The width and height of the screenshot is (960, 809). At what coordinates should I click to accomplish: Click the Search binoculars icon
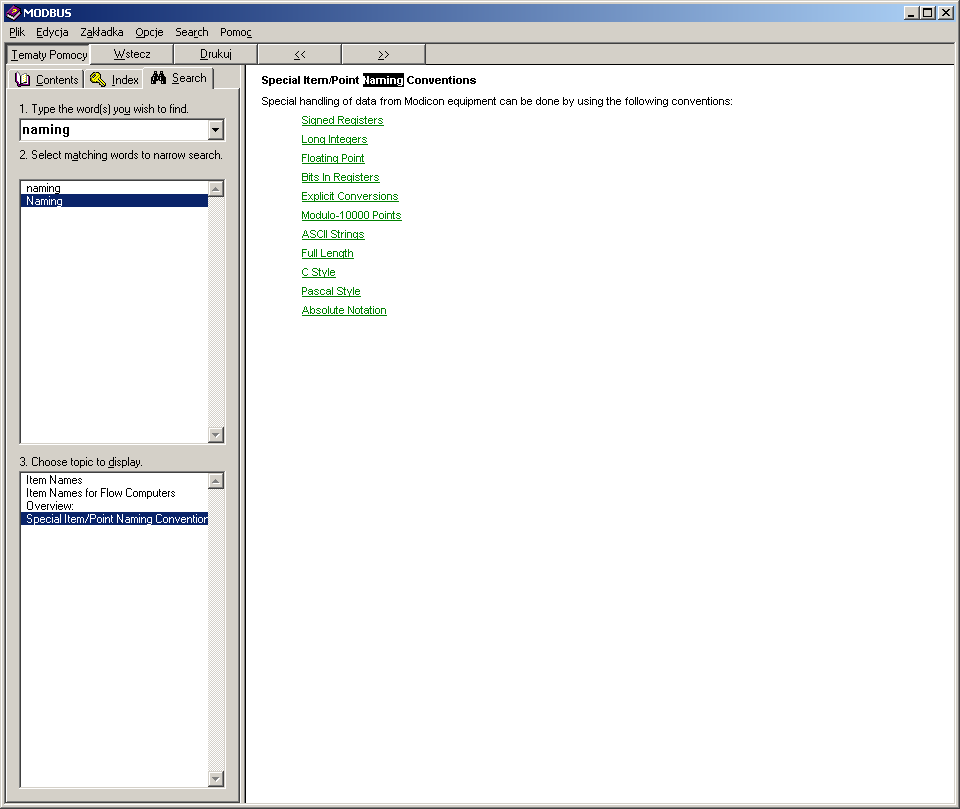(x=158, y=78)
